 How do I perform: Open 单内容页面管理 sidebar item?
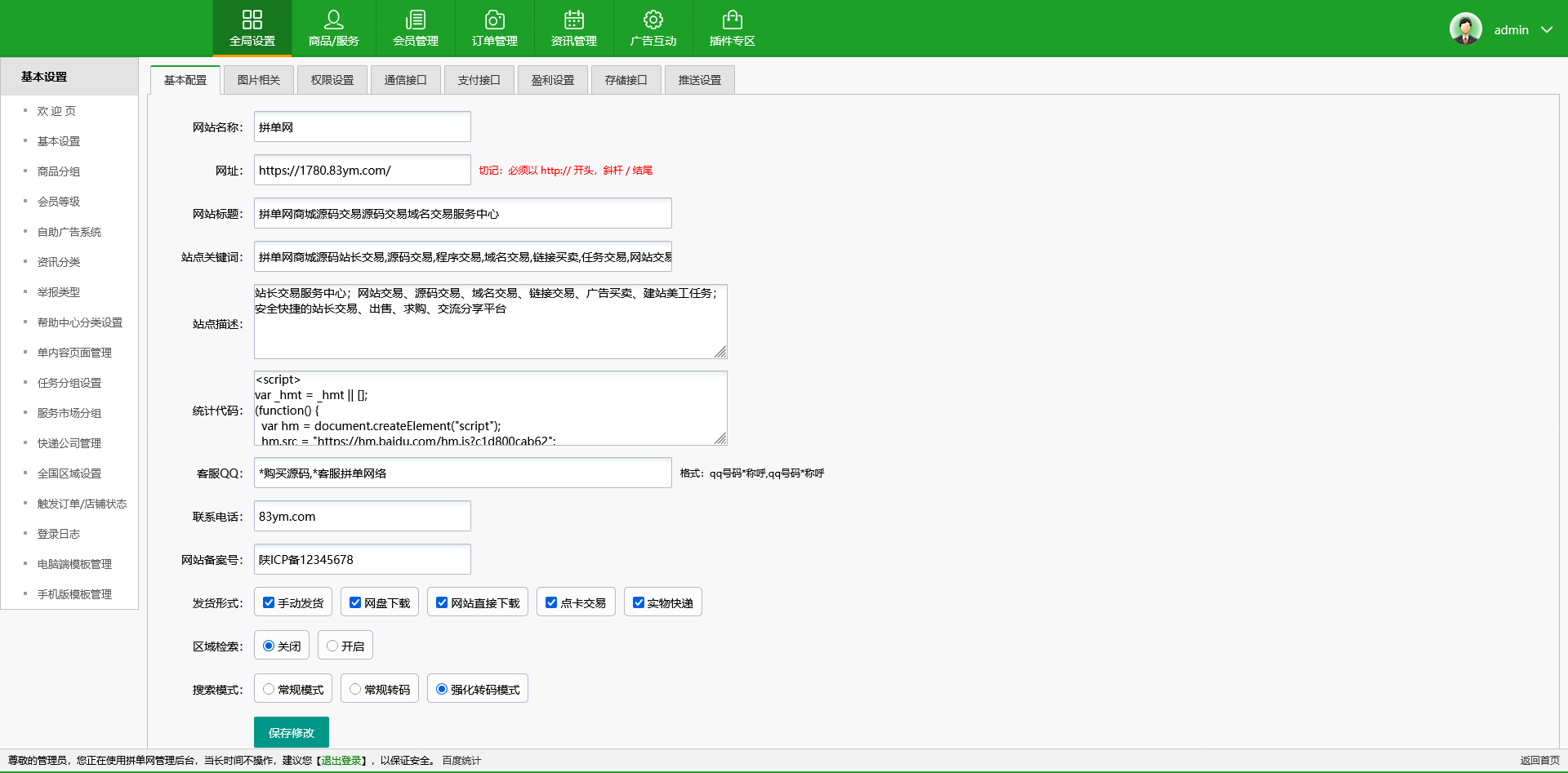(x=74, y=353)
